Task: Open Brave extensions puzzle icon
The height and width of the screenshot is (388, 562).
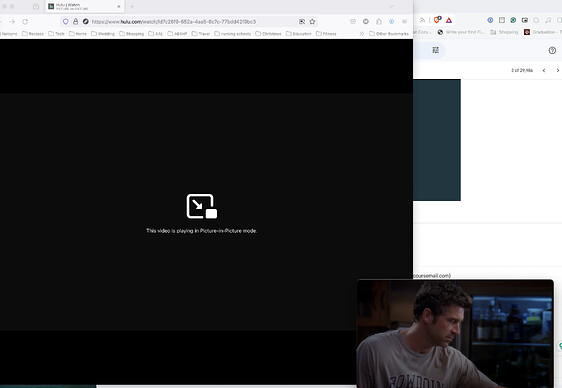Action: click(x=536, y=20)
